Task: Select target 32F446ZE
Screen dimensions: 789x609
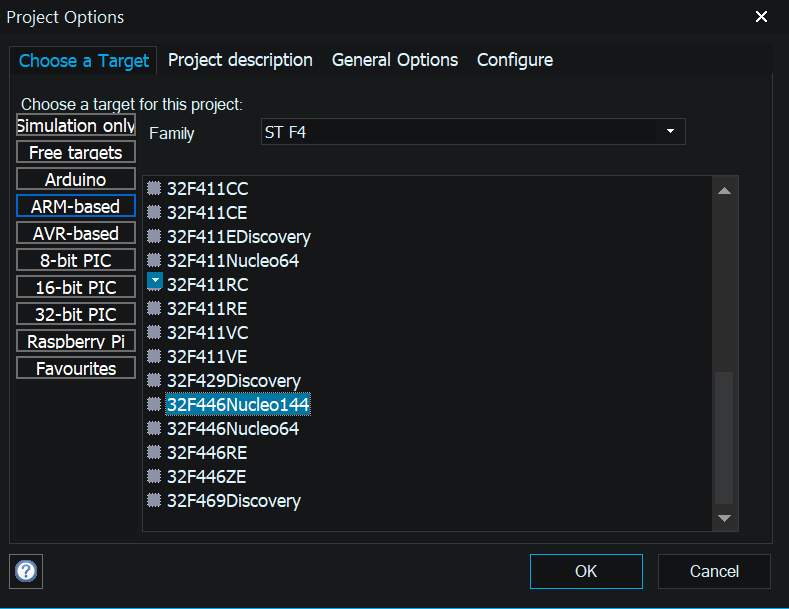Action: [x=206, y=477]
